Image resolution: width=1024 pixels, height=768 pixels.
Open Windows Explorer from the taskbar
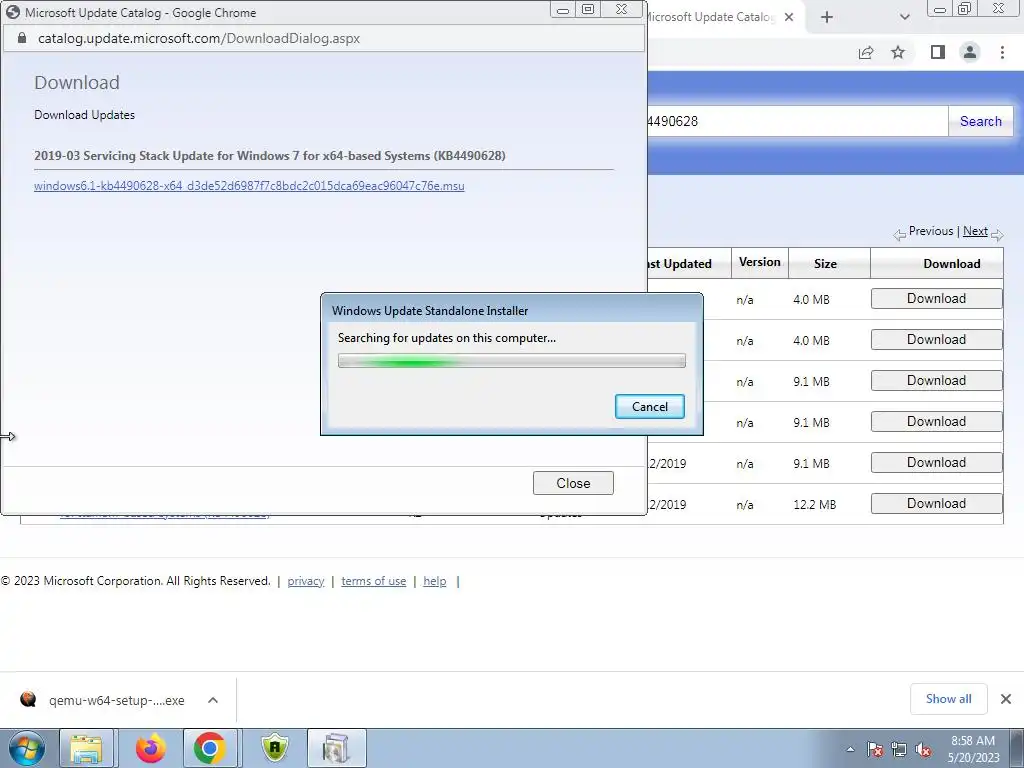click(86, 748)
